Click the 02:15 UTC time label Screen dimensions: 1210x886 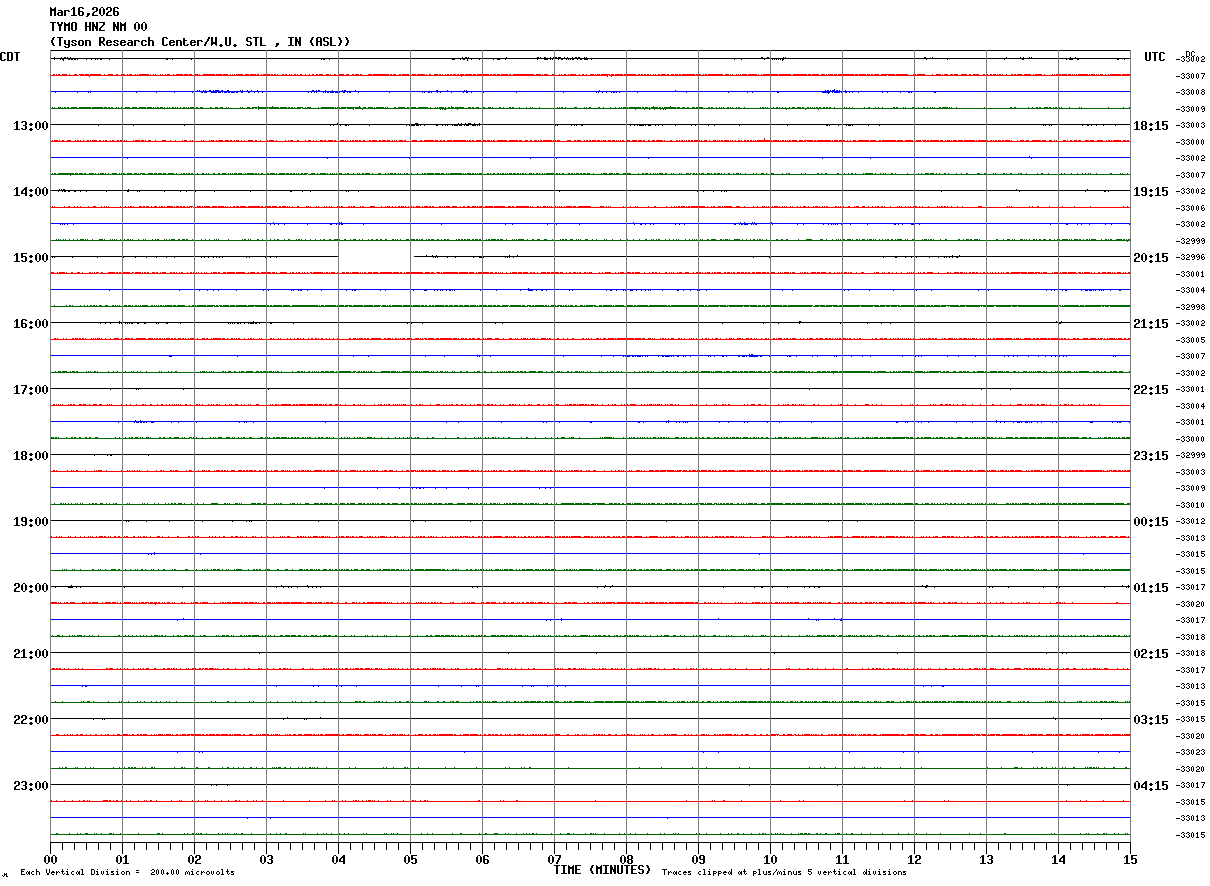(x=1150, y=654)
